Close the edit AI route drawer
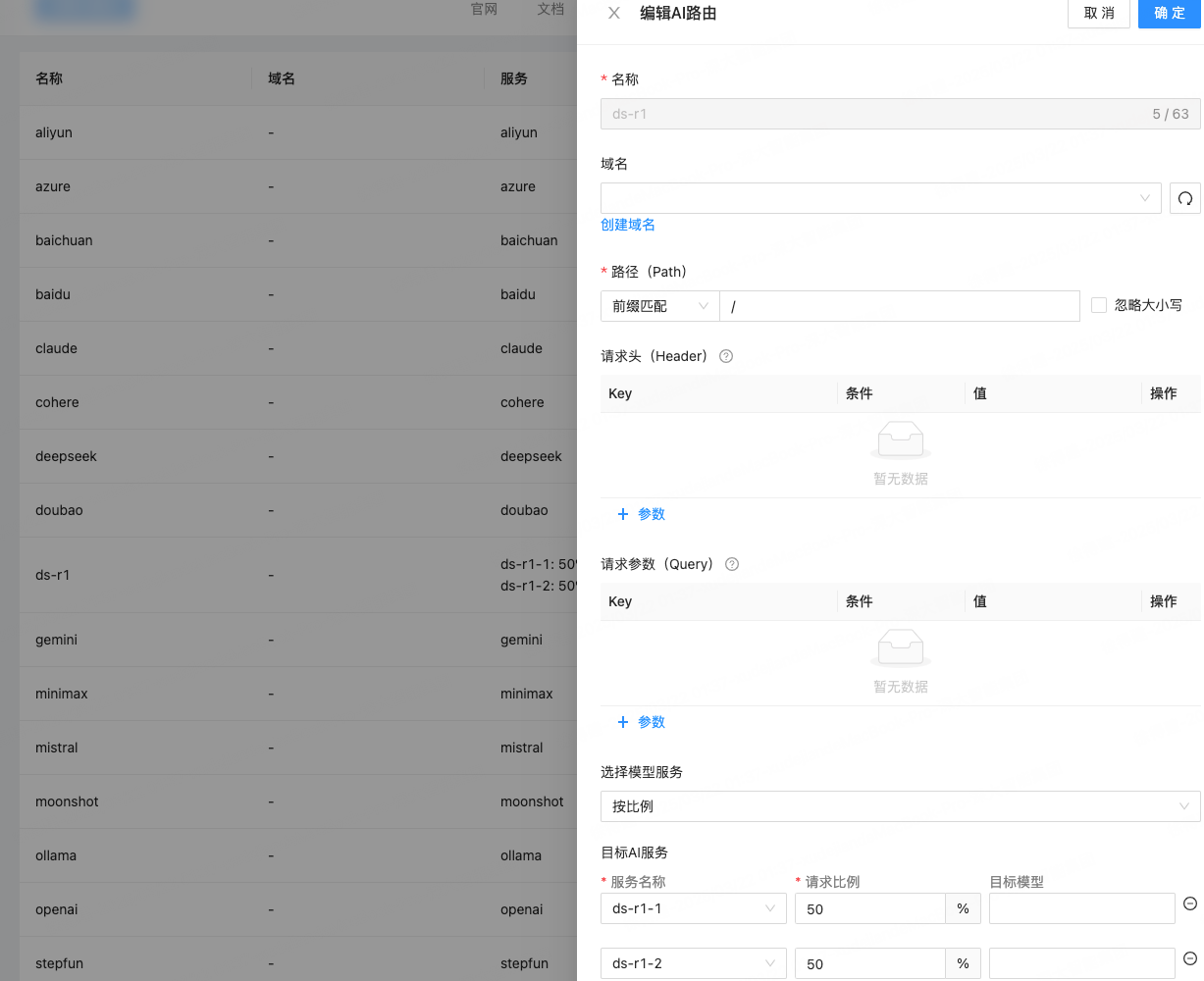Image resolution: width=1204 pixels, height=981 pixels. click(x=614, y=13)
